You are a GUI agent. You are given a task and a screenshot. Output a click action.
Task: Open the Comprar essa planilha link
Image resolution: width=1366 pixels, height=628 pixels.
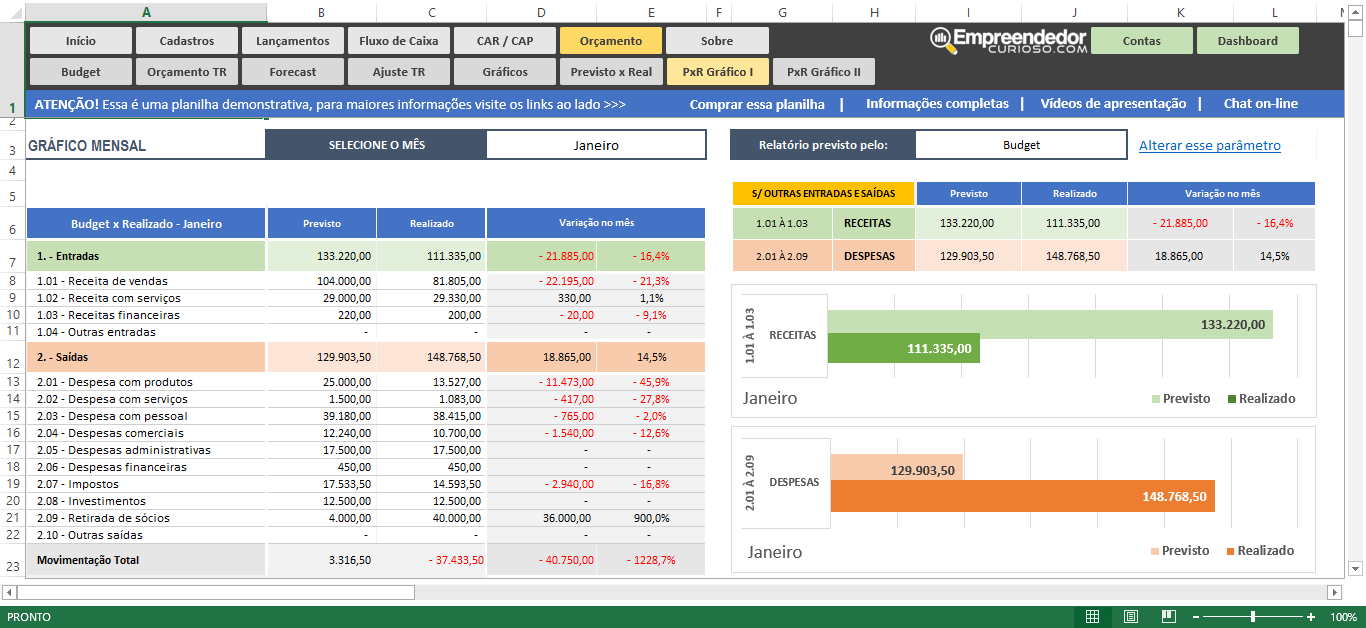pyautogui.click(x=757, y=104)
